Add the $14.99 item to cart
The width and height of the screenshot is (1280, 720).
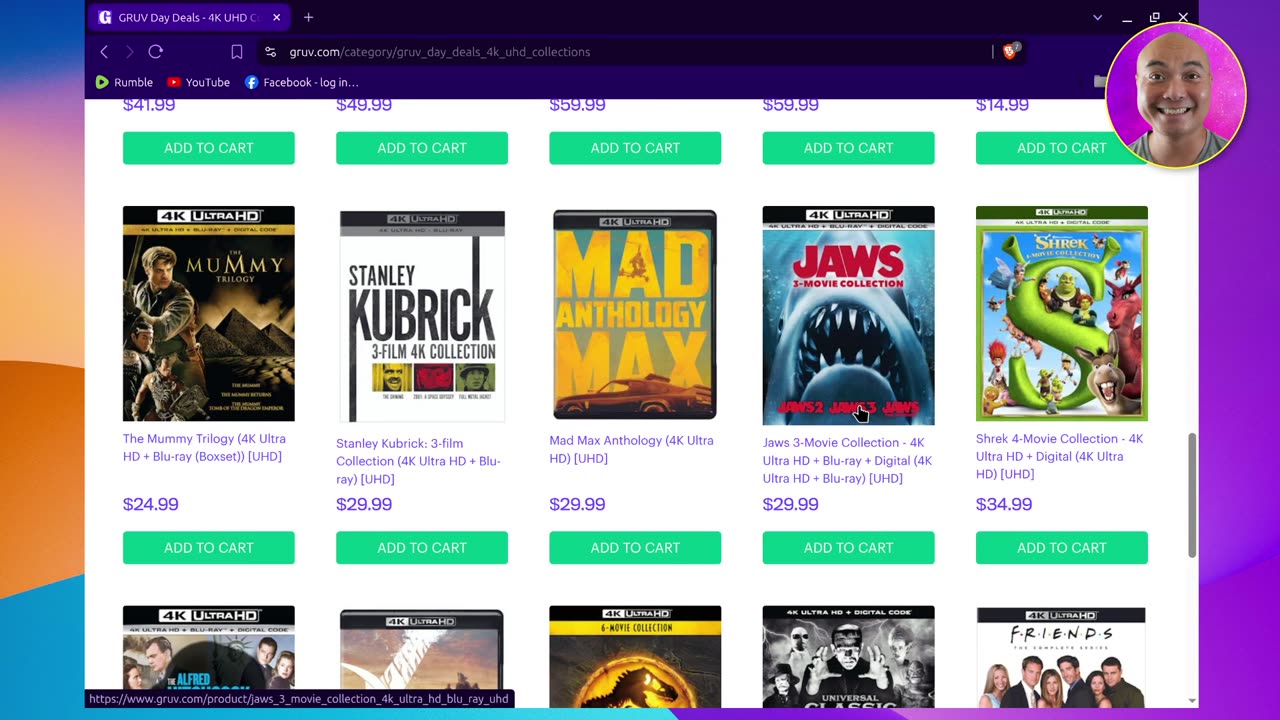1062,148
